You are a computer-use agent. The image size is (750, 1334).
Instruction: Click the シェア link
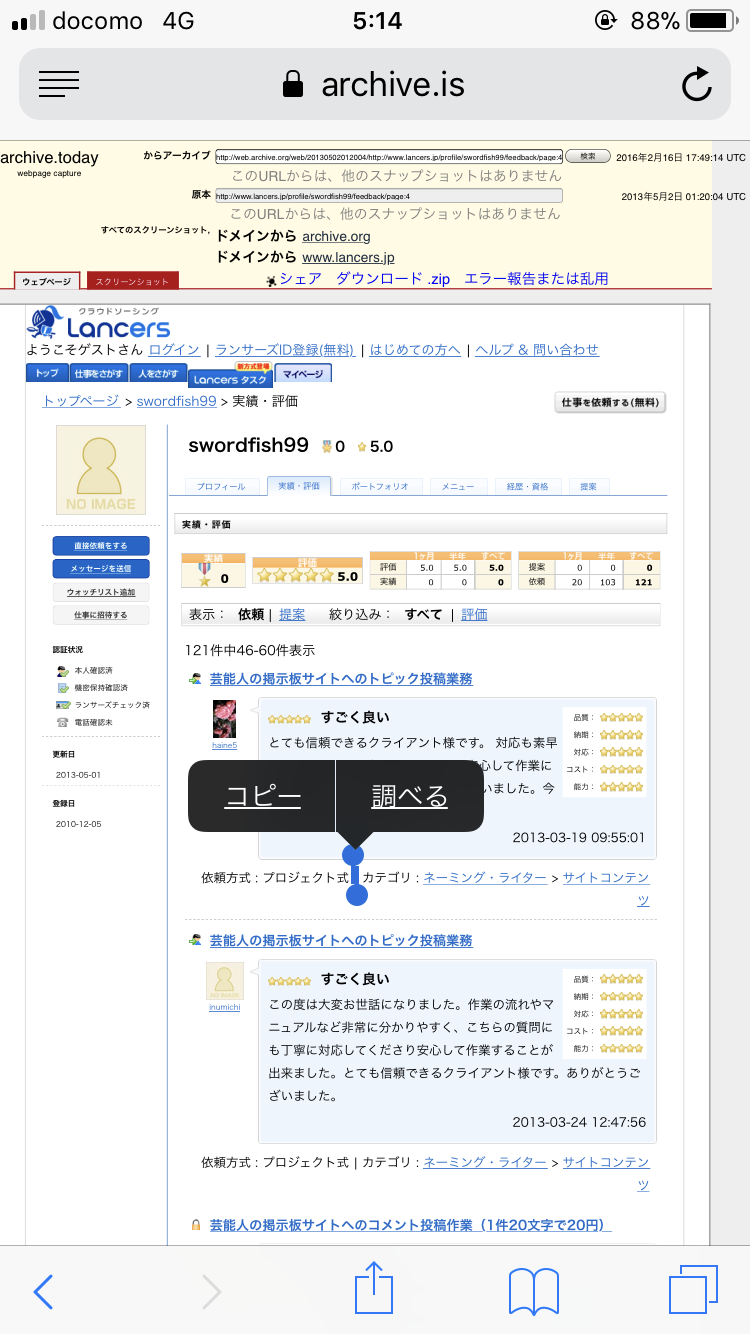click(x=300, y=278)
